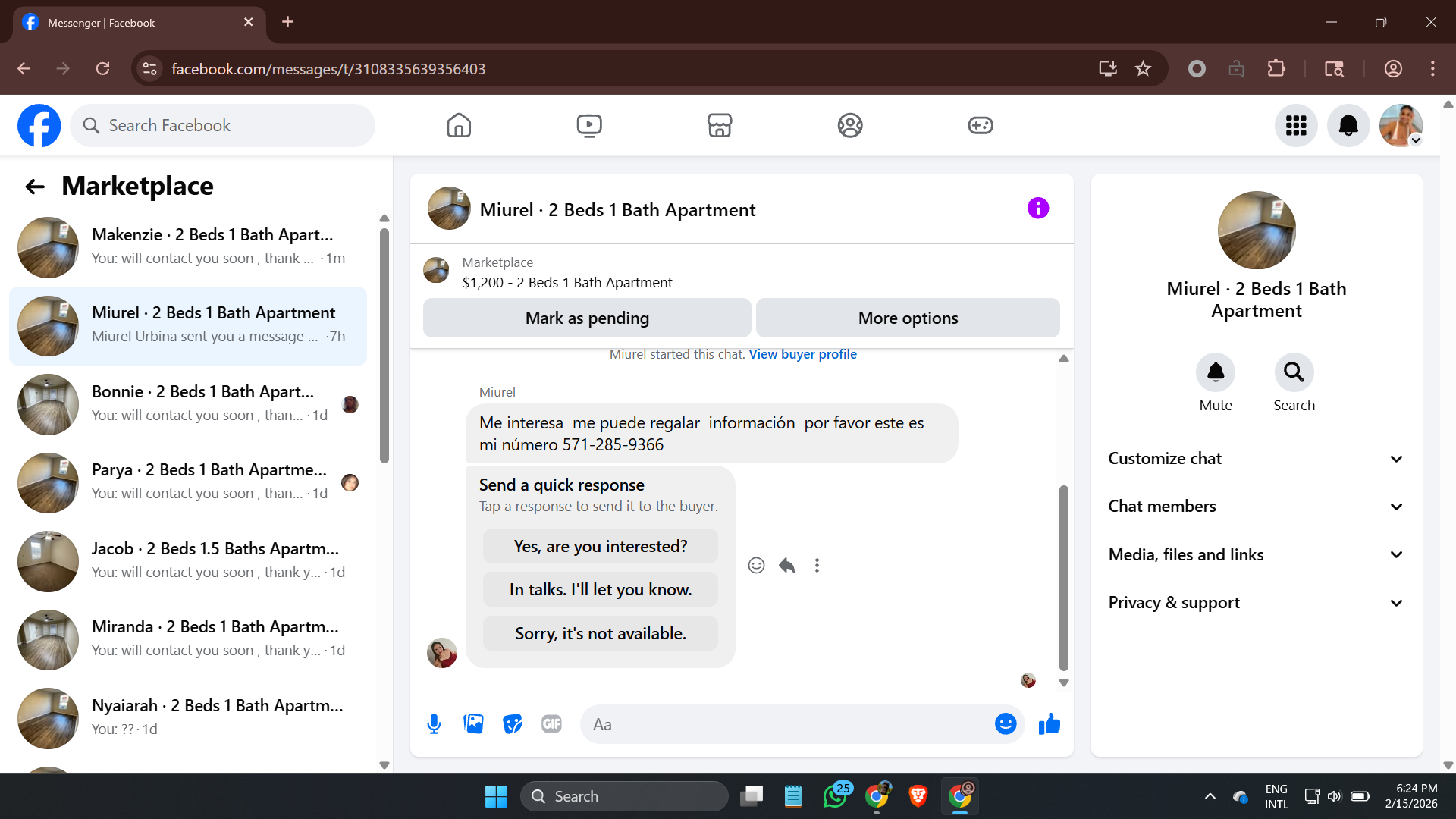The width and height of the screenshot is (1456, 819).
Task: Open the Gaming controller icon
Action: click(x=981, y=125)
